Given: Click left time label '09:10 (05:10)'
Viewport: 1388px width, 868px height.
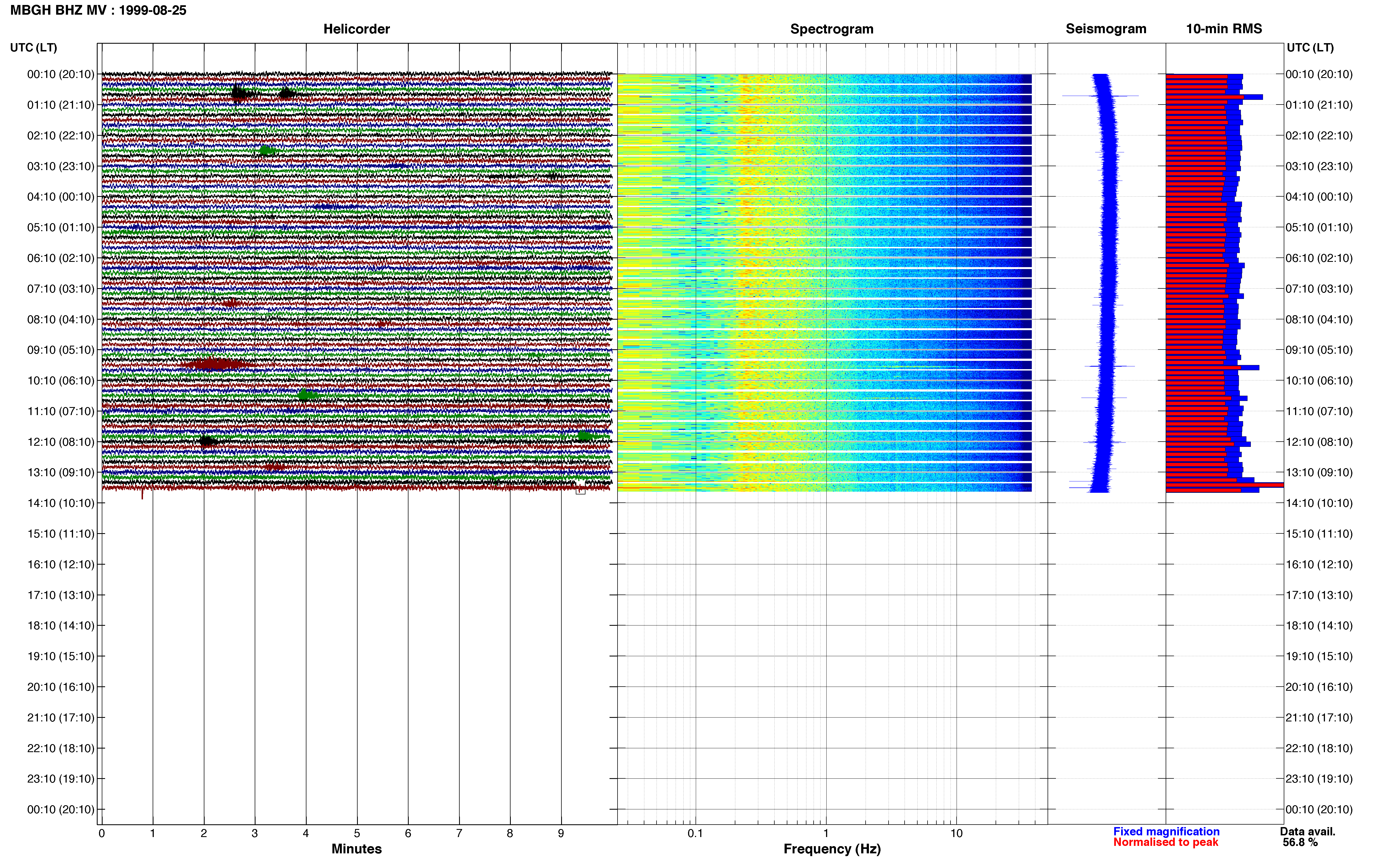Looking at the screenshot, I should click(x=61, y=350).
